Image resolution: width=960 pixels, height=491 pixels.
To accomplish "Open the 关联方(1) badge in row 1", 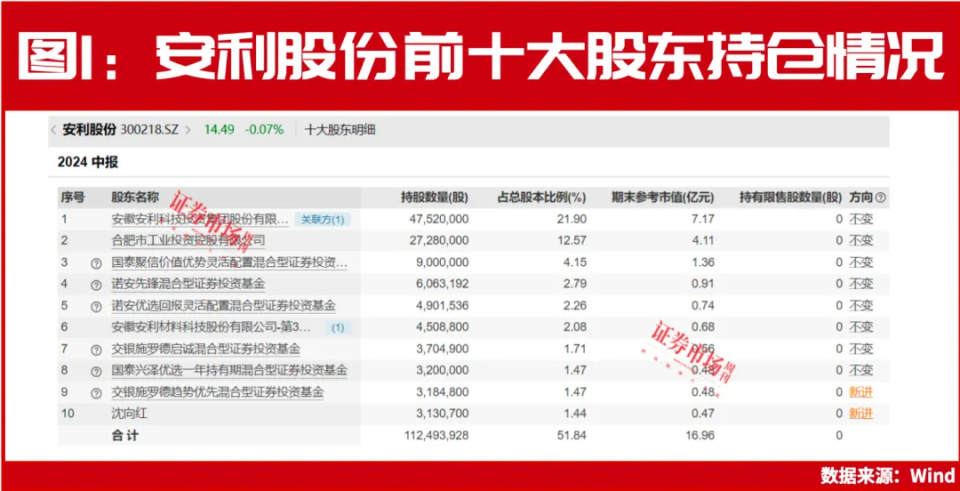I will click(x=323, y=219).
